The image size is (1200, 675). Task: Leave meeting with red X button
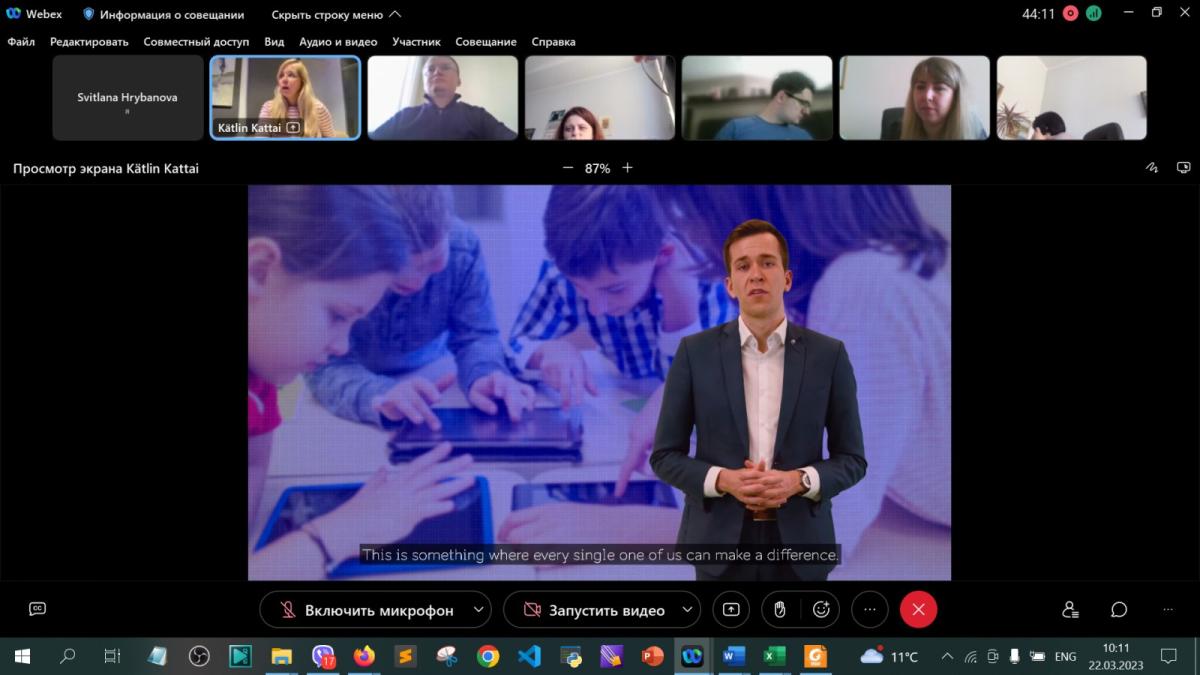tap(918, 610)
